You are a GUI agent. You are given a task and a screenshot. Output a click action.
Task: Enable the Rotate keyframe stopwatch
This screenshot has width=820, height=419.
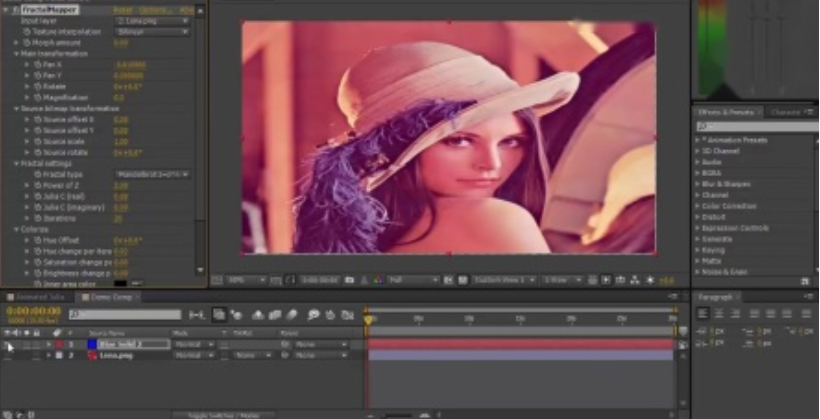pyautogui.click(x=38, y=86)
